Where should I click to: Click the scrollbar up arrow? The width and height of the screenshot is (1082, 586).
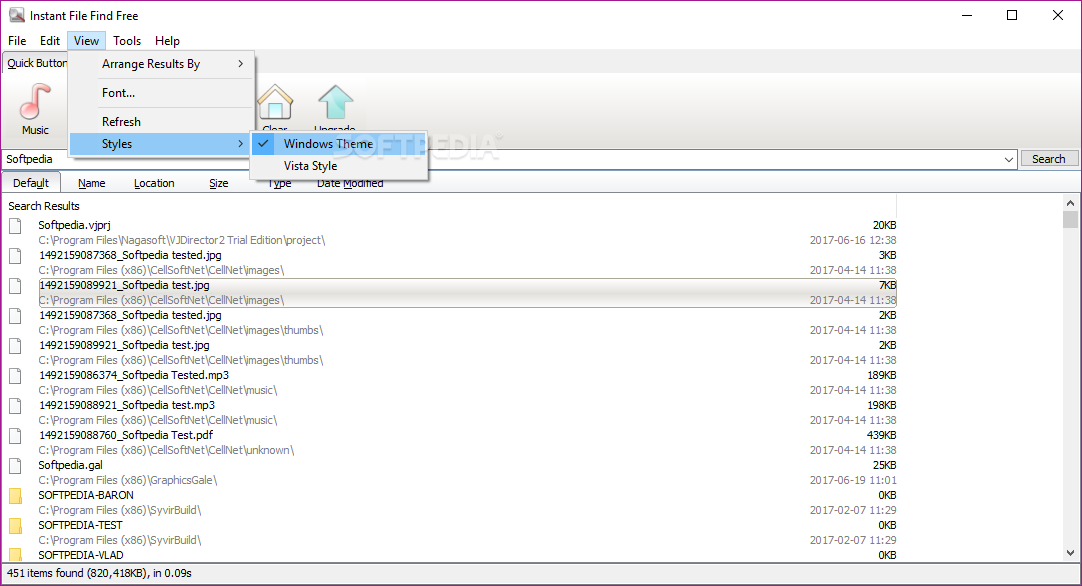pyautogui.click(x=1070, y=203)
